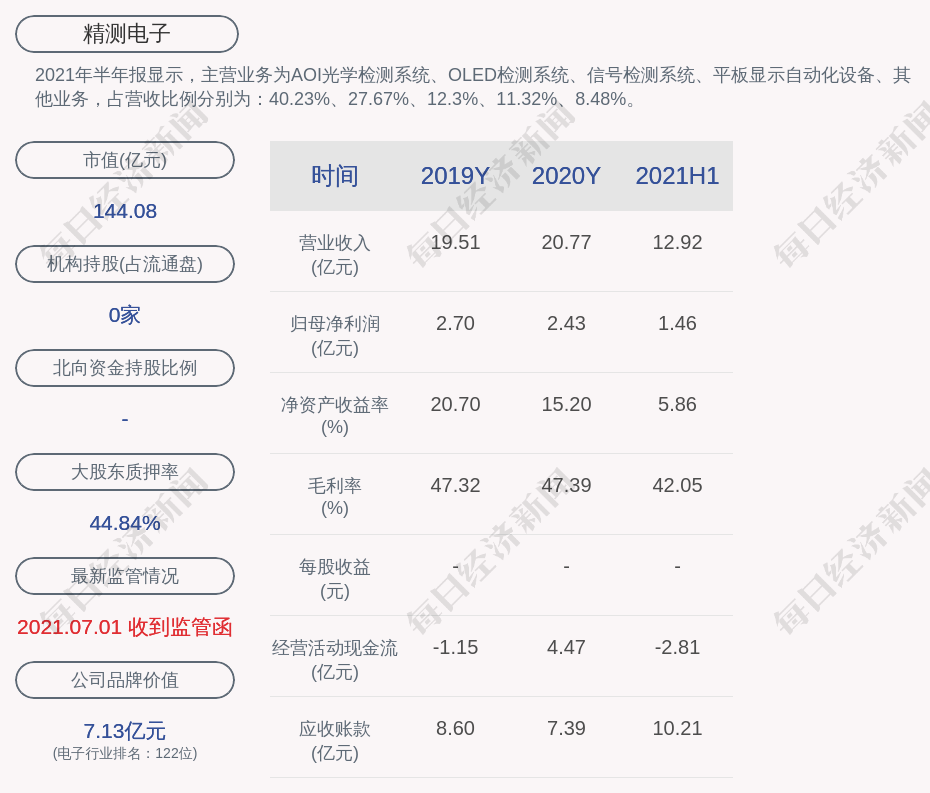Click the ROE value 20.70
This screenshot has width=930, height=793.
coord(456,404)
